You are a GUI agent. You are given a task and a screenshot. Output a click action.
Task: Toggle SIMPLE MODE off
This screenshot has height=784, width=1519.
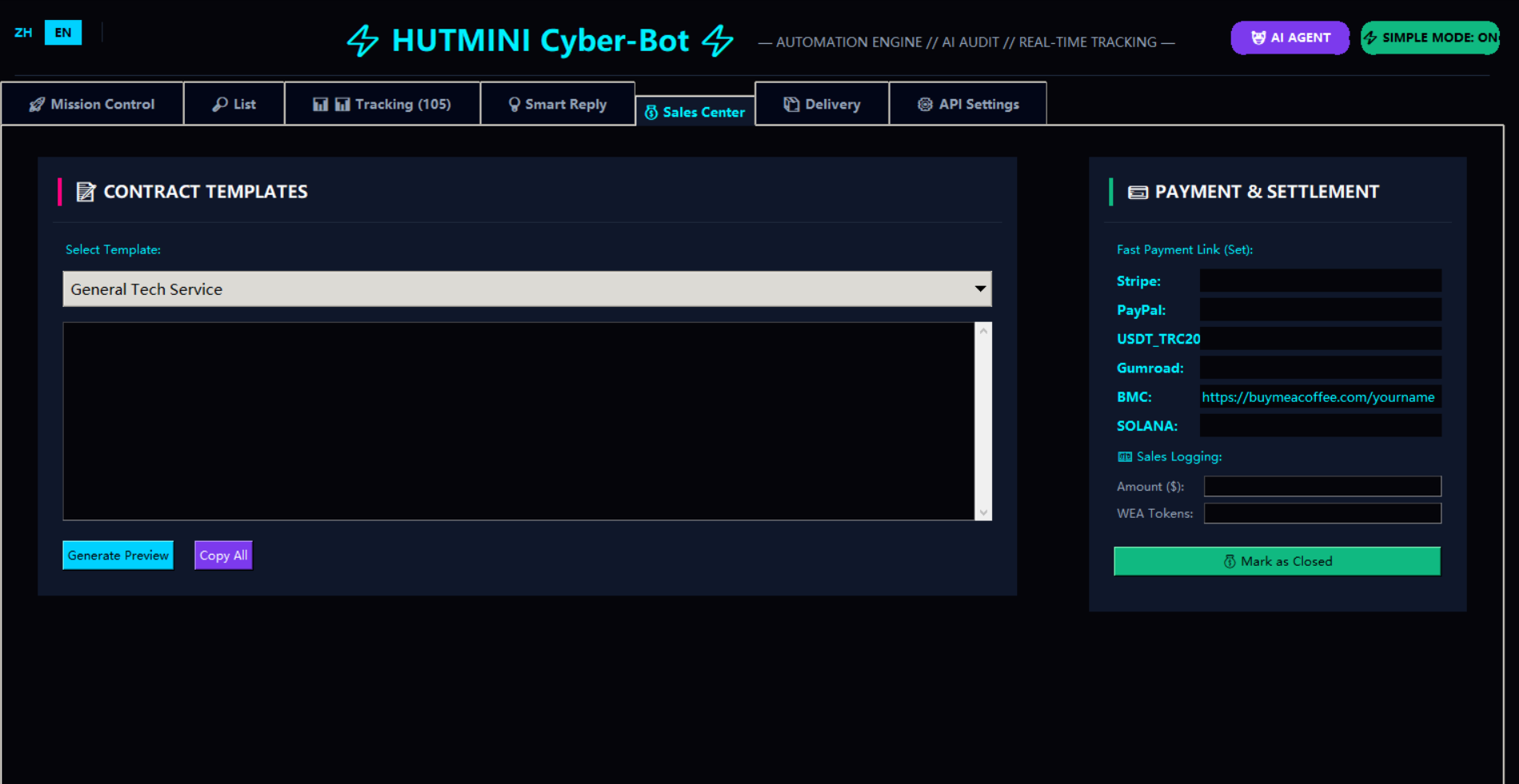click(x=1429, y=37)
